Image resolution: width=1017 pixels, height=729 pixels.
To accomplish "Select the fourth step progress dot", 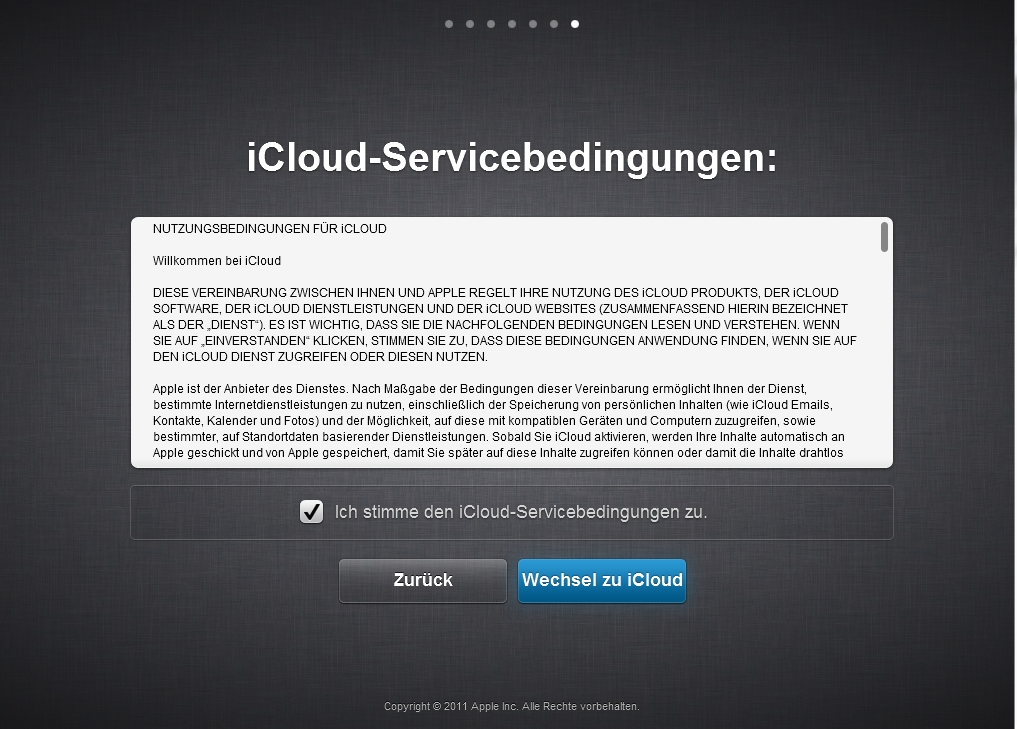I will coord(512,24).
